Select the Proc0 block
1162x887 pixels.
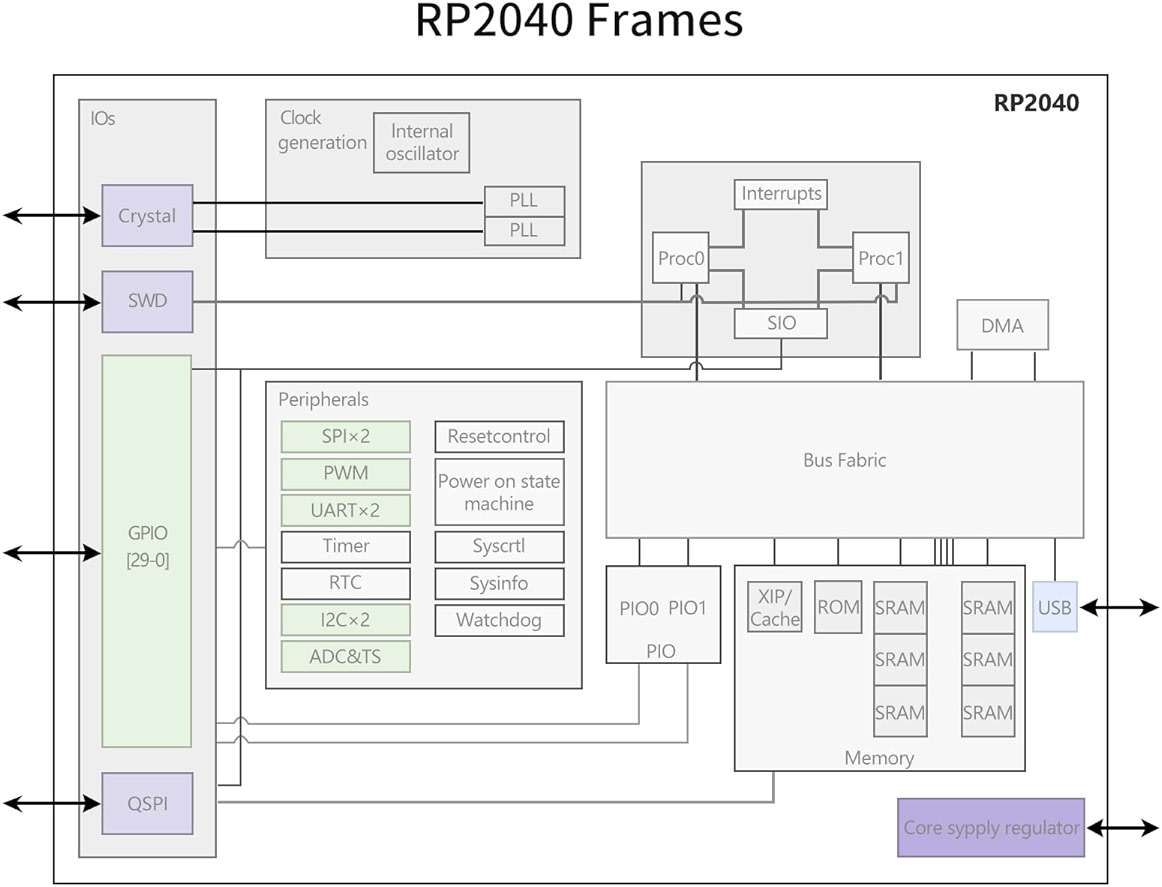(x=680, y=258)
